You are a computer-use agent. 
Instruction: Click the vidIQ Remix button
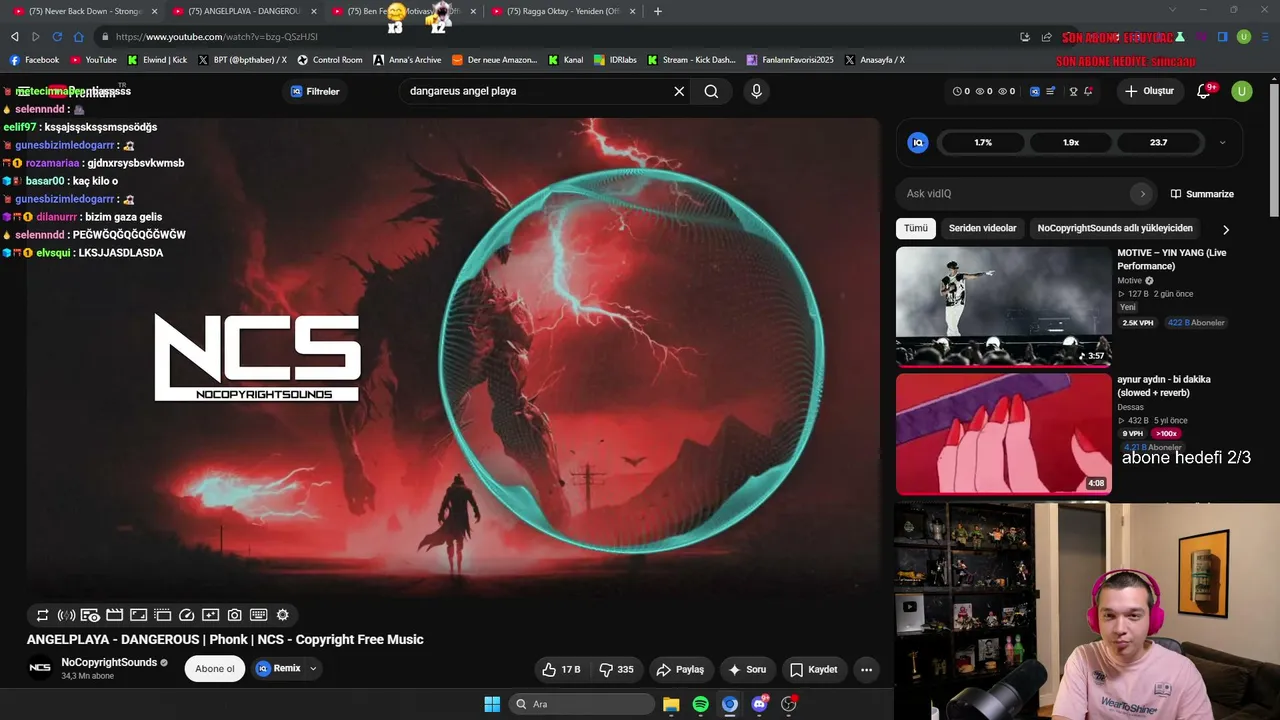(279, 669)
